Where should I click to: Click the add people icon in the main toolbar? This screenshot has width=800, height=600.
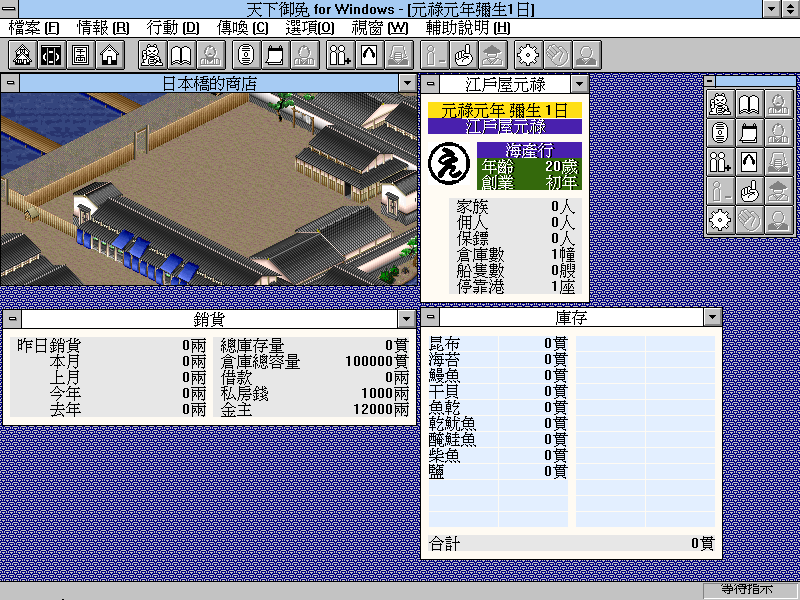tap(340, 55)
